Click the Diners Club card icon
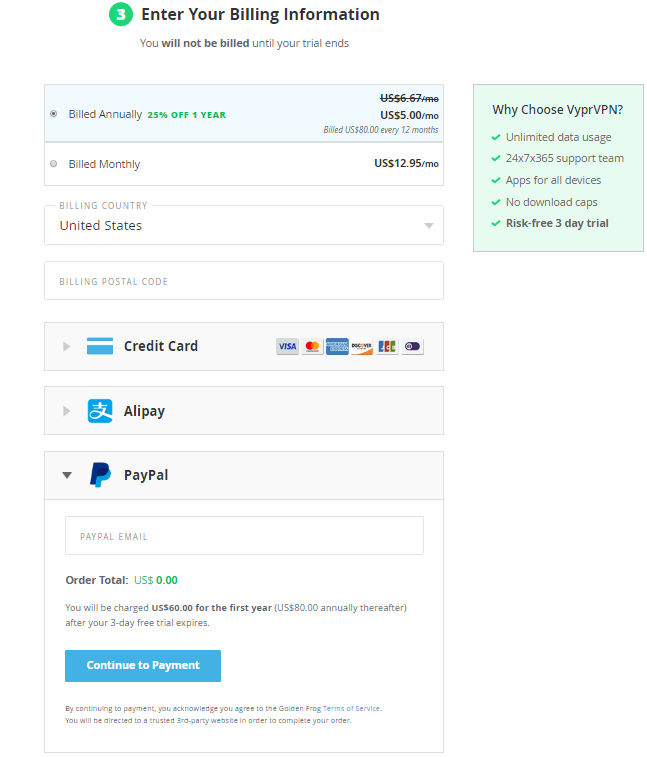This screenshot has height=757, width=647. pos(412,347)
